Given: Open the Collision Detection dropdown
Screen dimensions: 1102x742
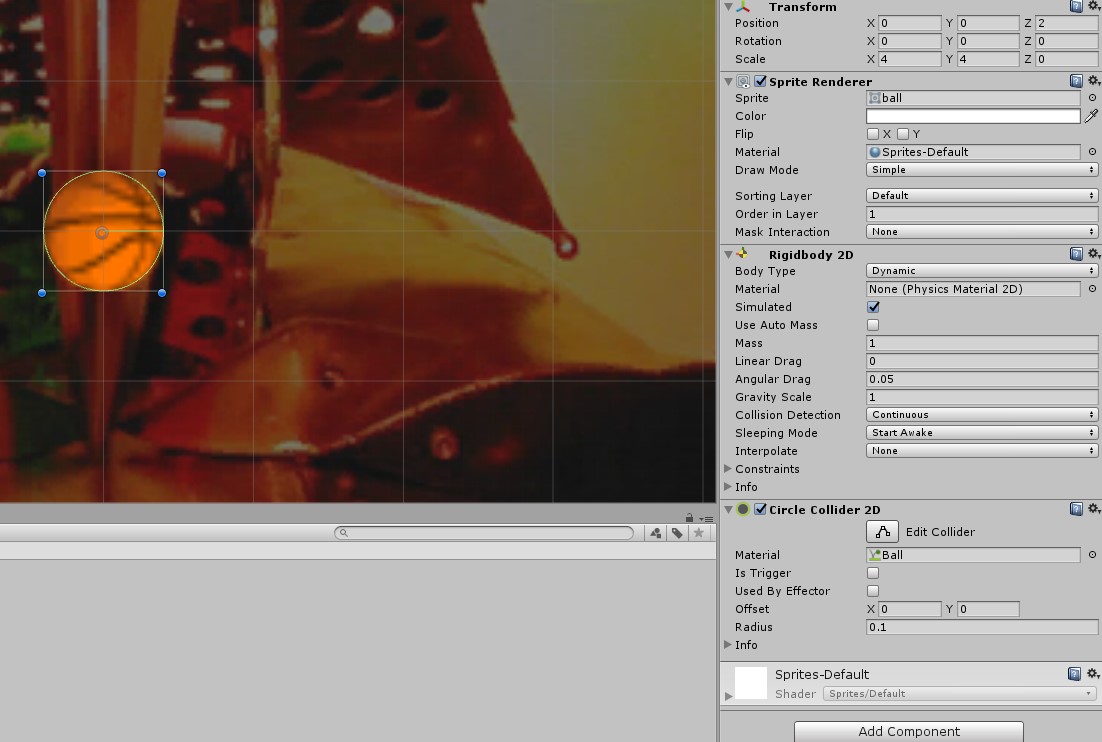Looking at the screenshot, I should point(982,415).
